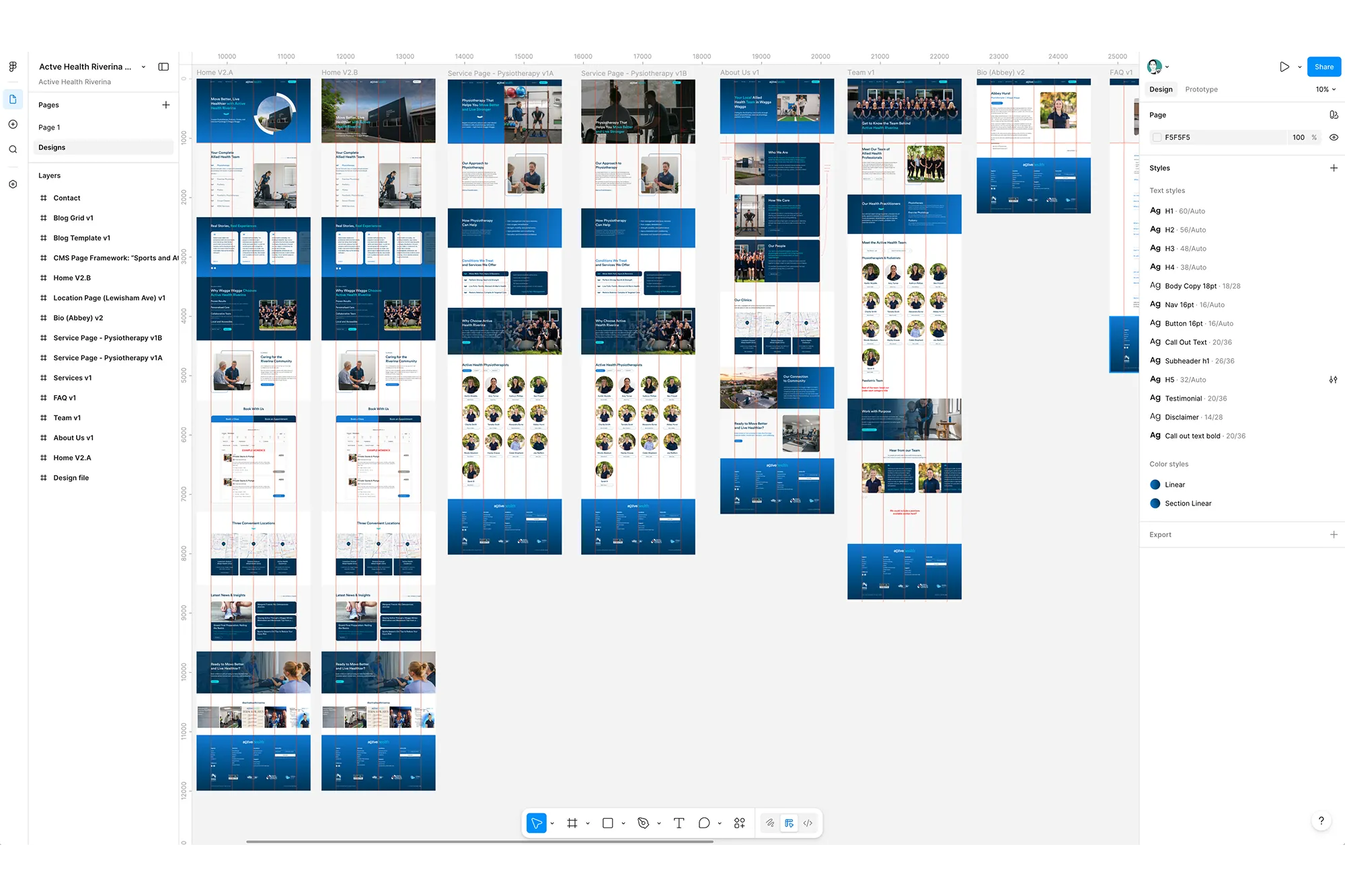Click the Share button
The height and width of the screenshot is (896, 1345).
pos(1323,67)
